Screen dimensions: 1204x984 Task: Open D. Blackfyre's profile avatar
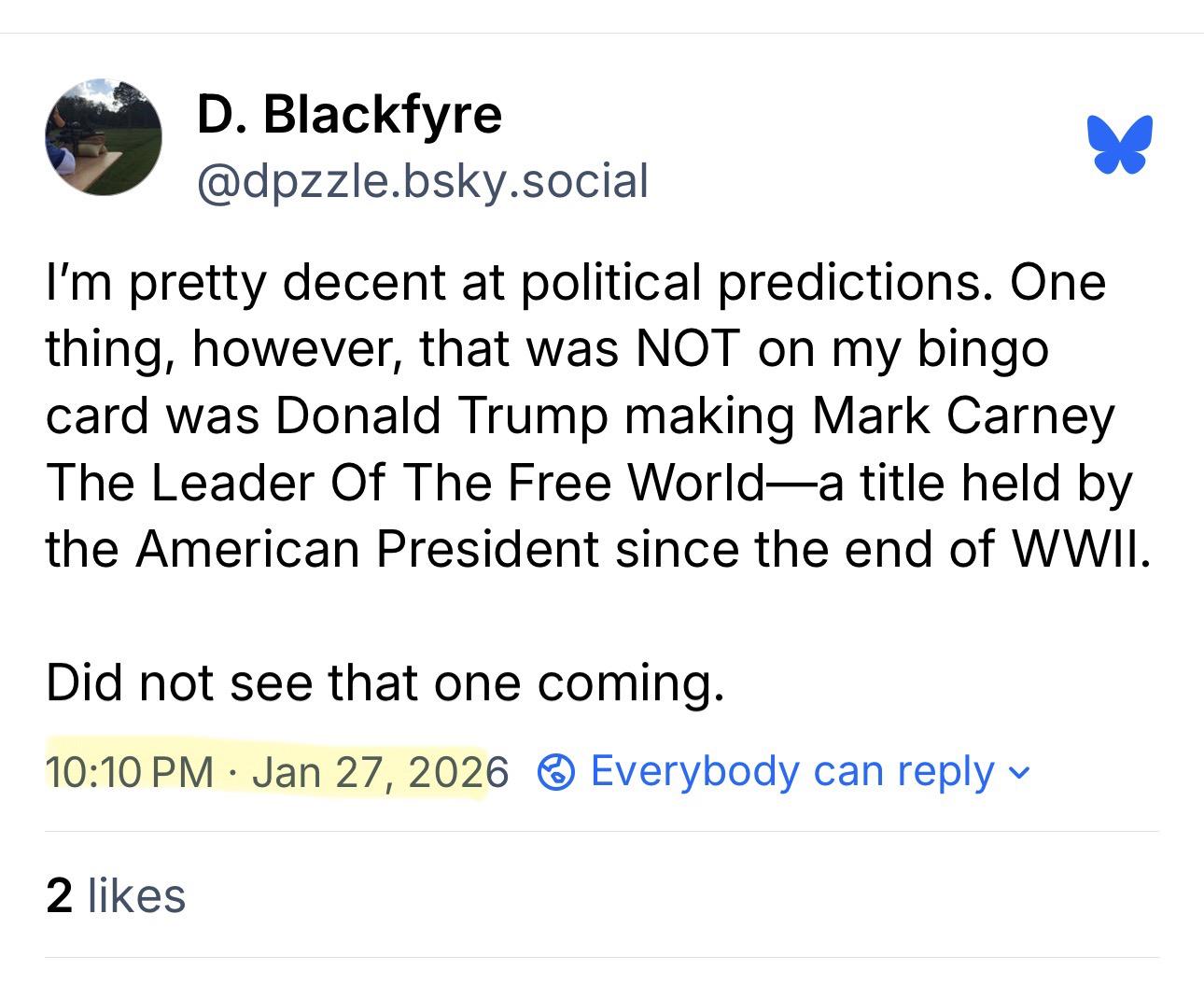(103, 137)
